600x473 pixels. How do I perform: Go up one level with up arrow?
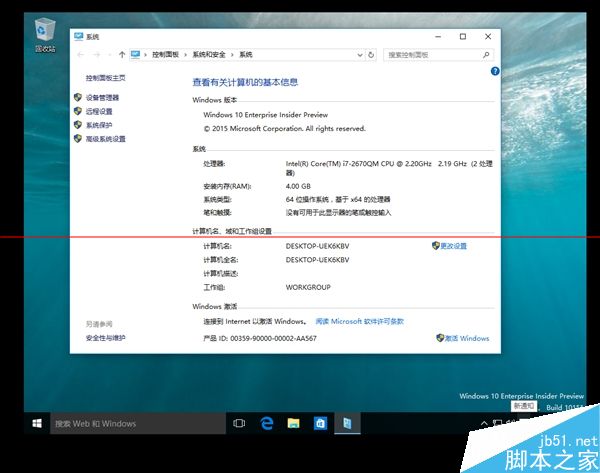click(122, 54)
